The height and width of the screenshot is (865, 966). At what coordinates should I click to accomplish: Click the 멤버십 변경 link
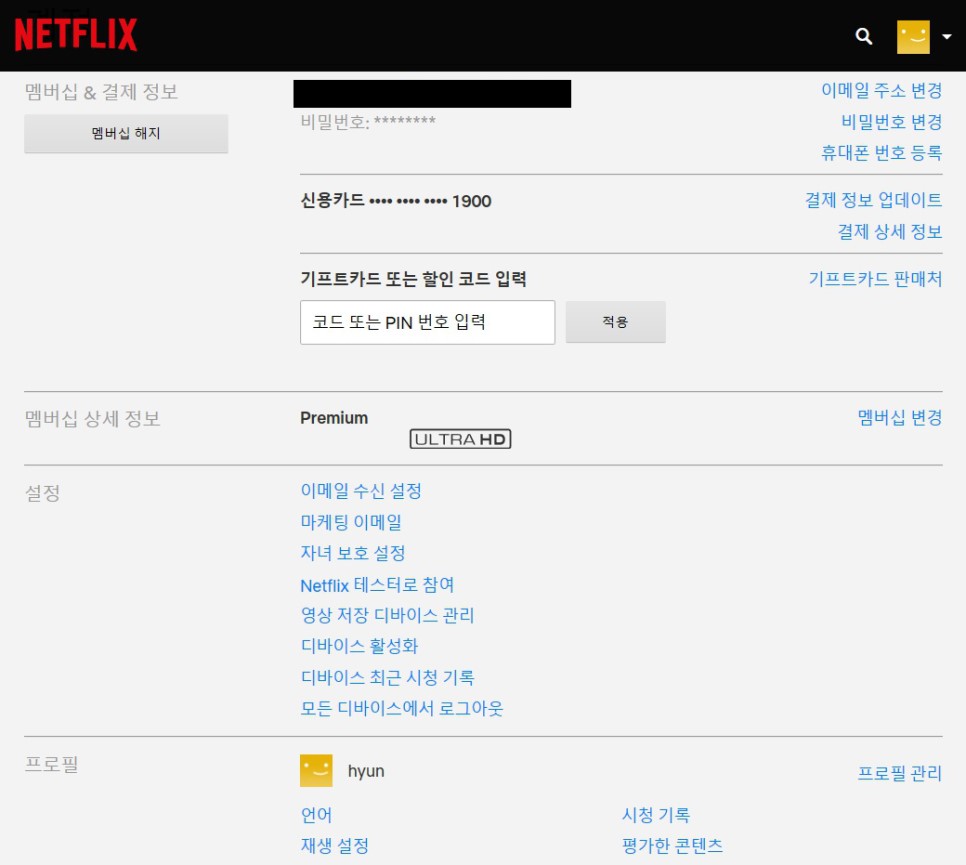pos(900,418)
